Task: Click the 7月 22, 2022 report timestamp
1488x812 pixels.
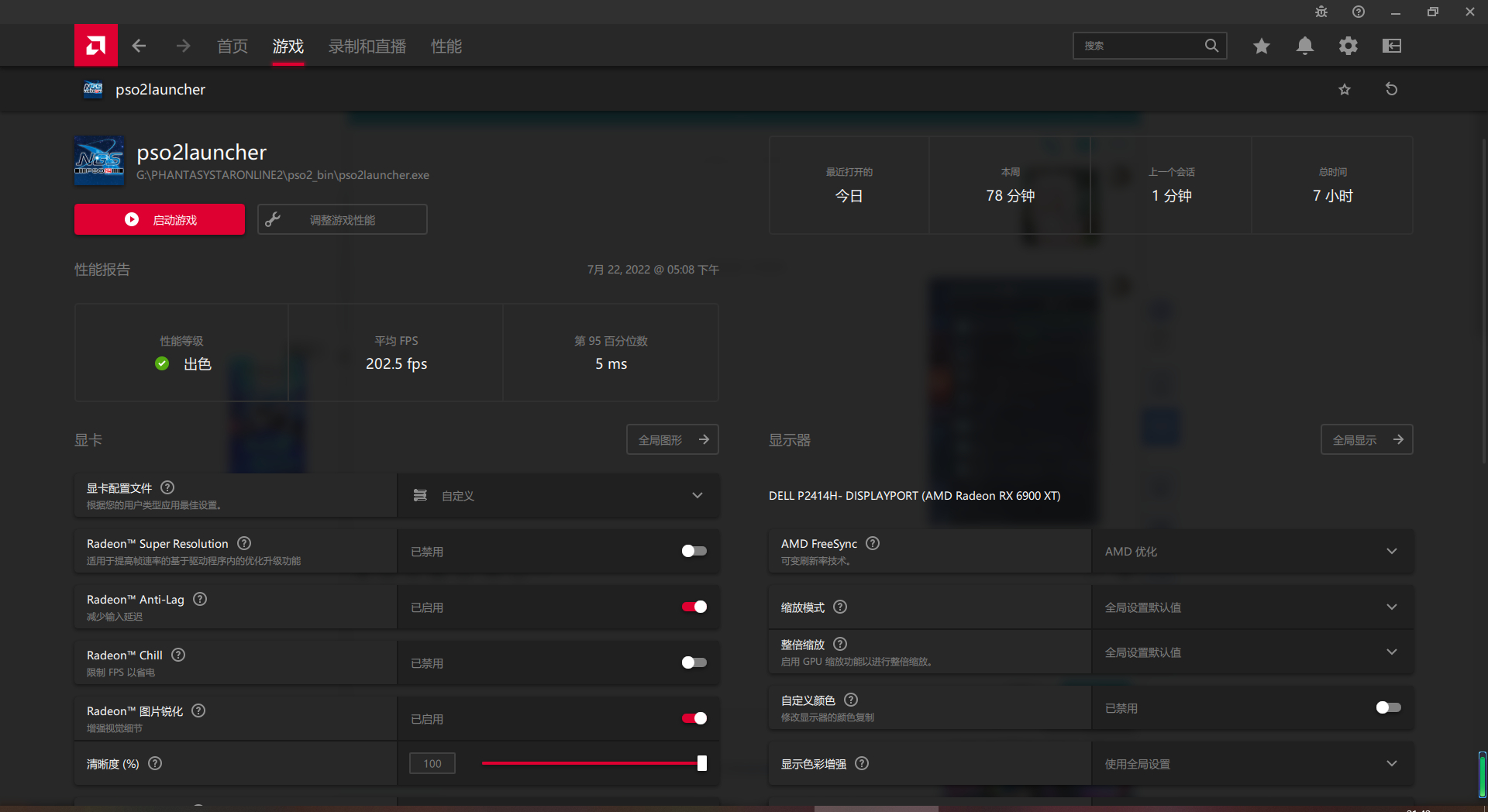Action: click(653, 270)
